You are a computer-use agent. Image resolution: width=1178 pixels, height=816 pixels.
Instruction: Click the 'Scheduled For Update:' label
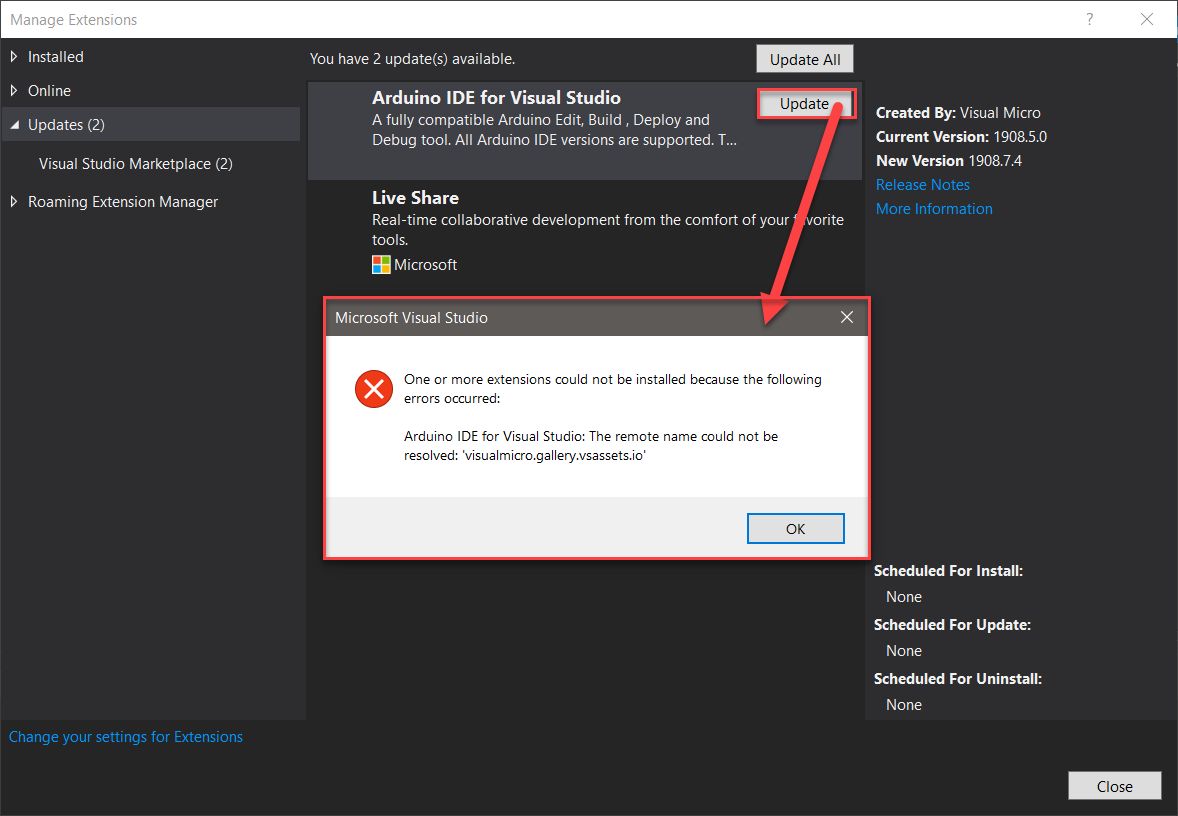(x=952, y=625)
